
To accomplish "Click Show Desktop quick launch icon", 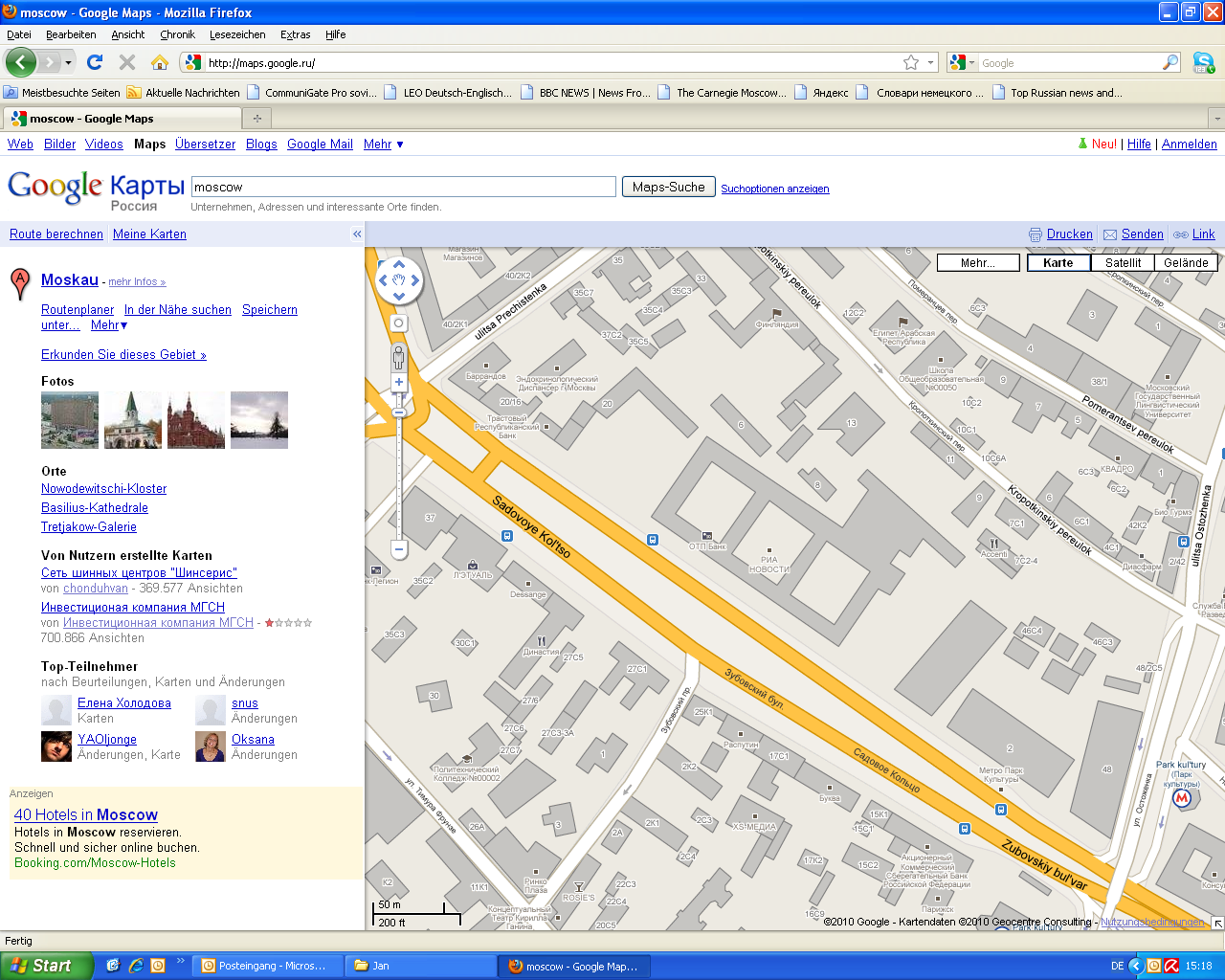I will pos(113,966).
